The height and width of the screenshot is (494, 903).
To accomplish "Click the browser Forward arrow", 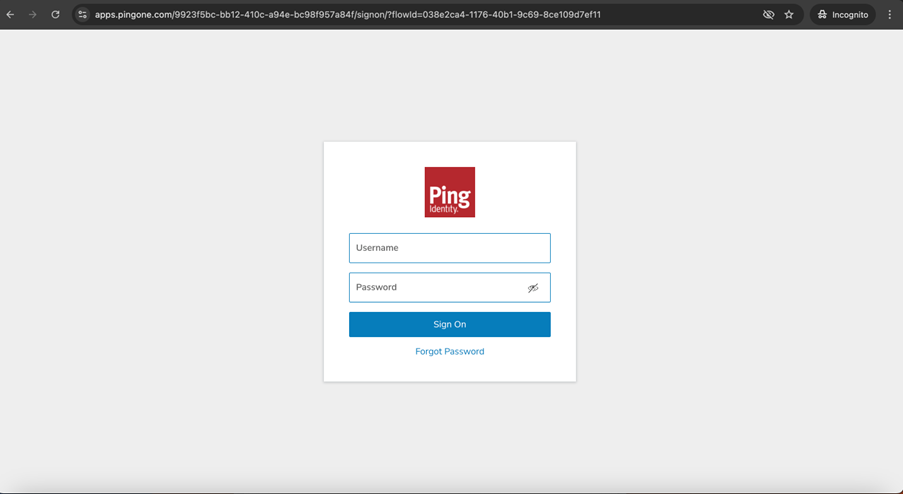I will [33, 15].
